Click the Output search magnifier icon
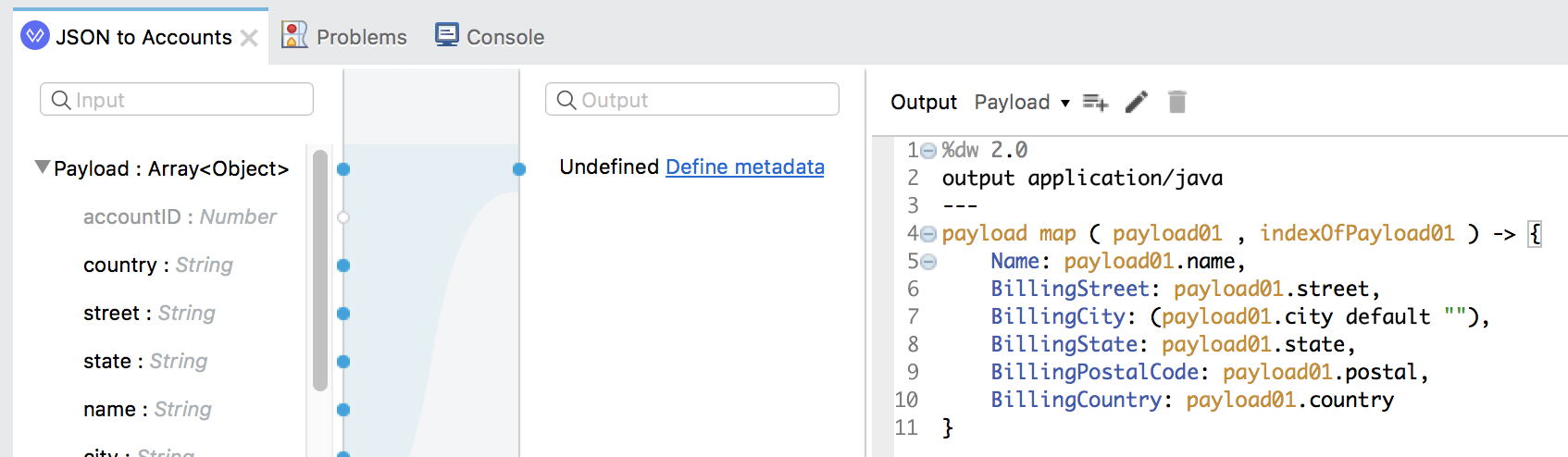1568x457 pixels. [x=566, y=100]
